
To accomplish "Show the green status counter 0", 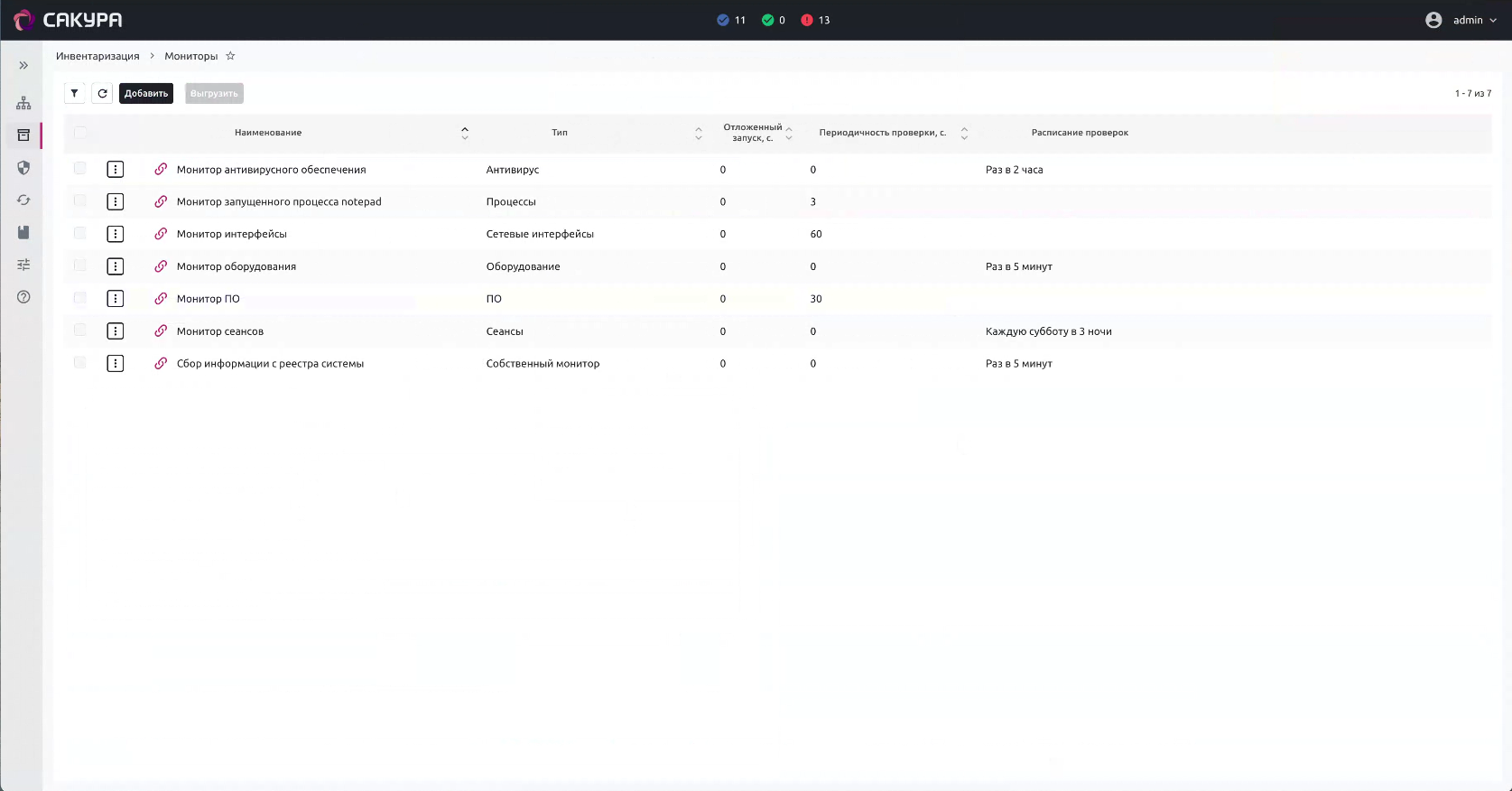I will click(774, 20).
